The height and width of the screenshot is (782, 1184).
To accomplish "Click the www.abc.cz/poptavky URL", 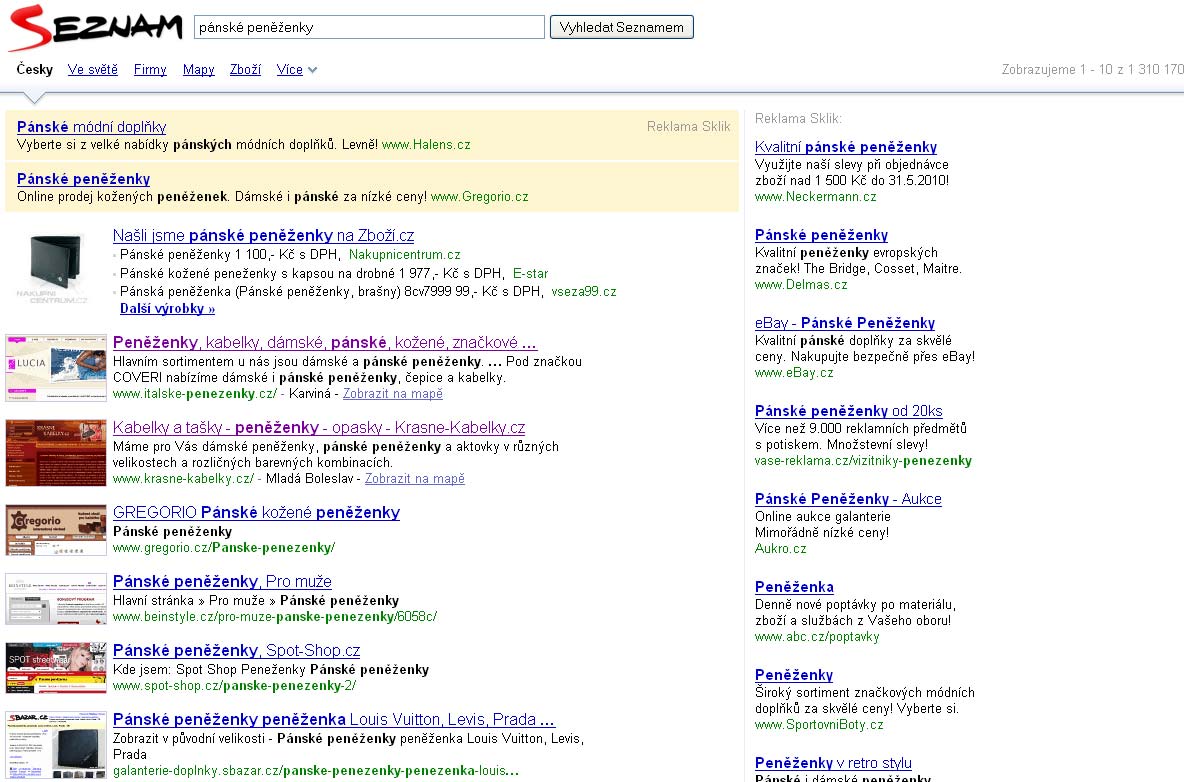I will 817,637.
